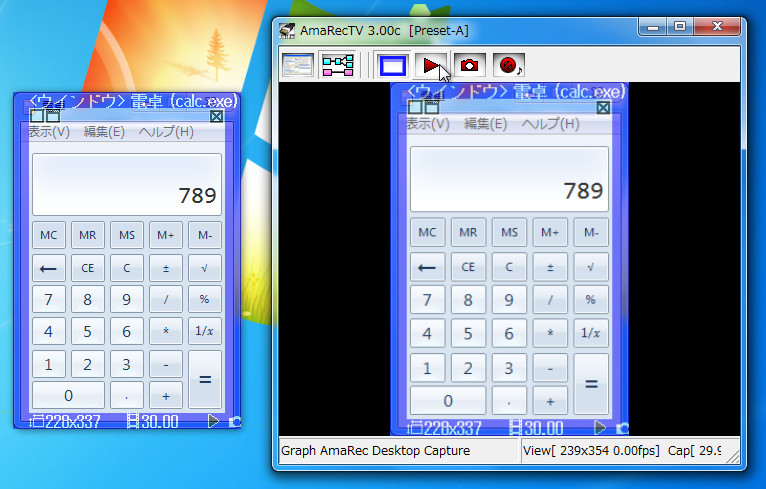Image resolution: width=766 pixels, height=489 pixels.
Task: Click CE button in left calculator
Action: coord(87,268)
